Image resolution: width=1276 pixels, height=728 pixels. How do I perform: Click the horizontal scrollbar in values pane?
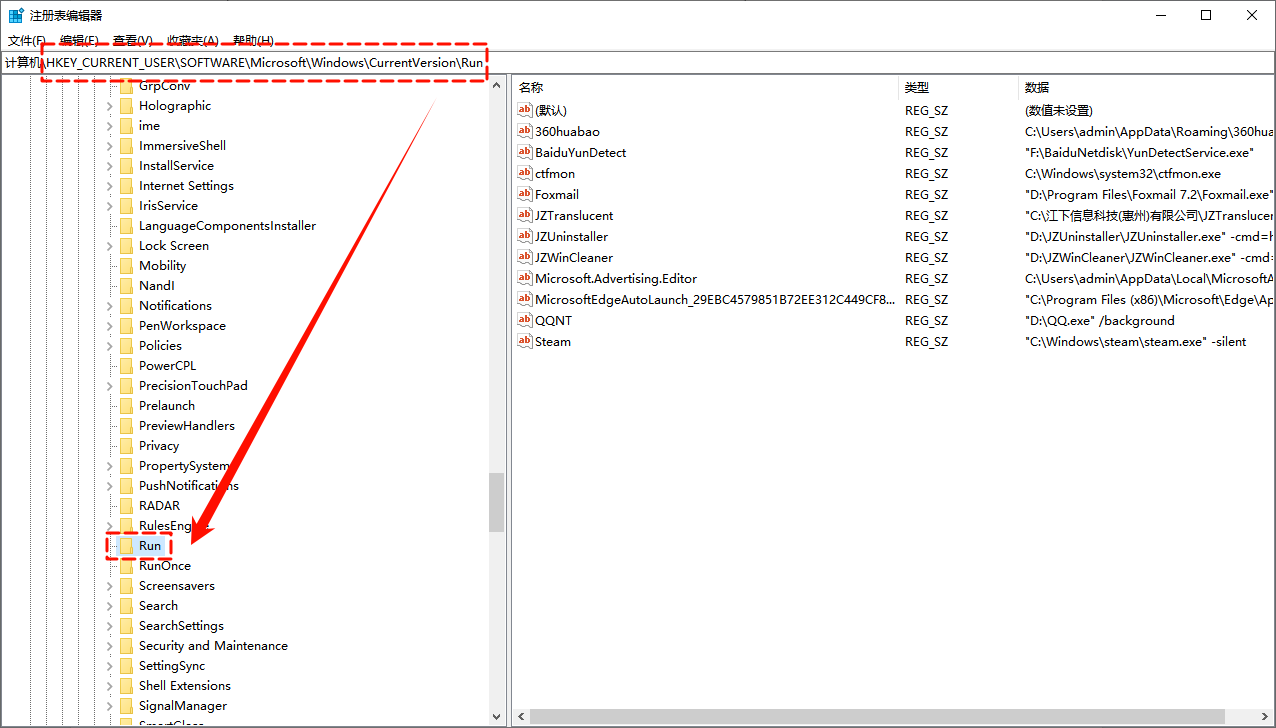tap(876, 716)
